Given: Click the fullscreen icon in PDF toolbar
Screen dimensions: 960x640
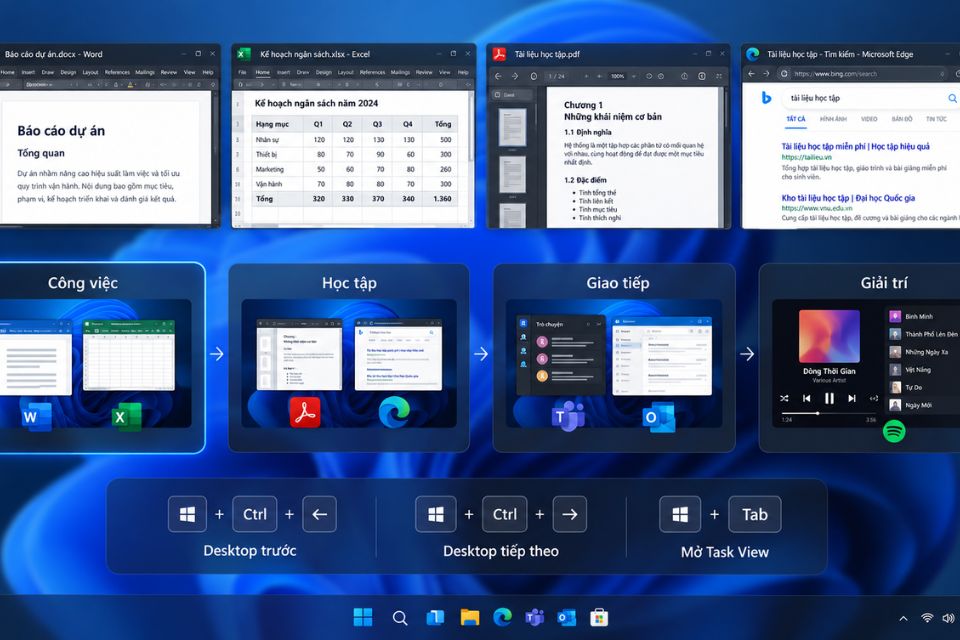Looking at the screenshot, I should coord(719,76).
